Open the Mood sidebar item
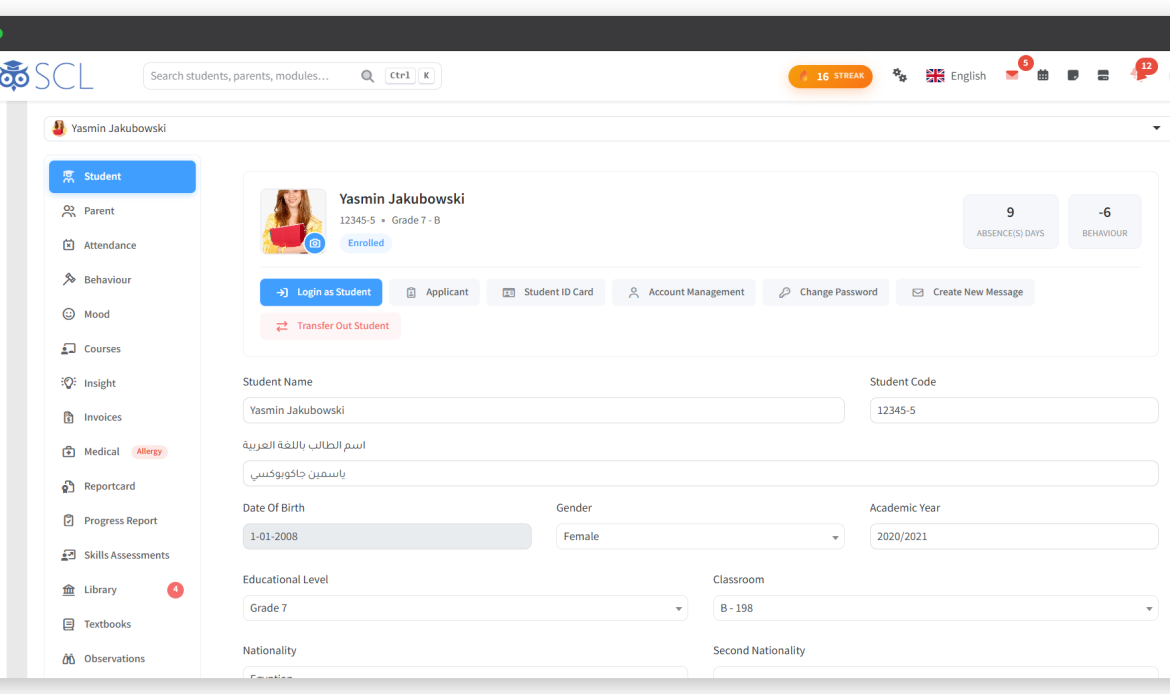This screenshot has height=694, width=1170. pos(122,314)
